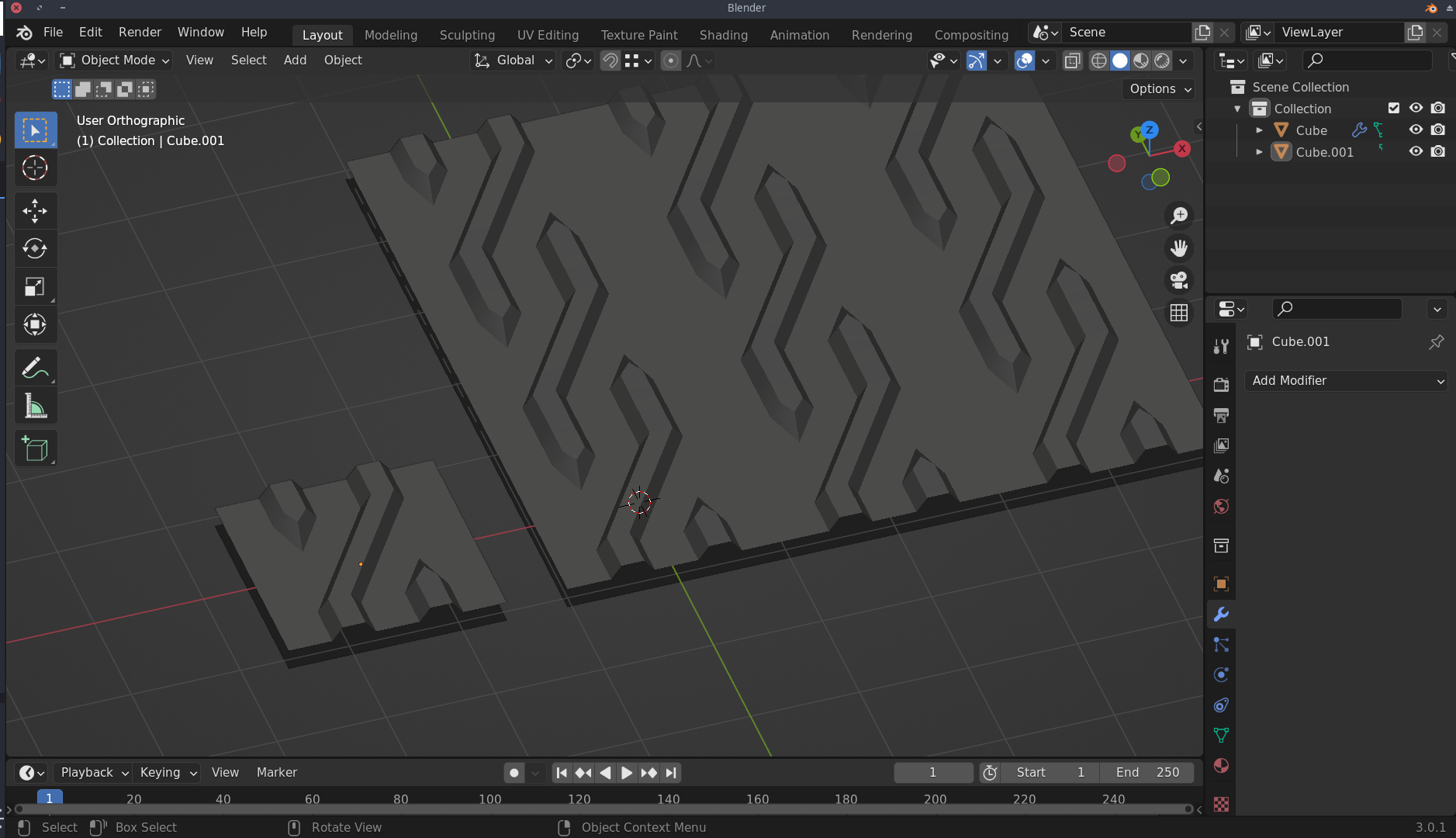
Task: Open the Particles properties tab
Action: 1221,644
